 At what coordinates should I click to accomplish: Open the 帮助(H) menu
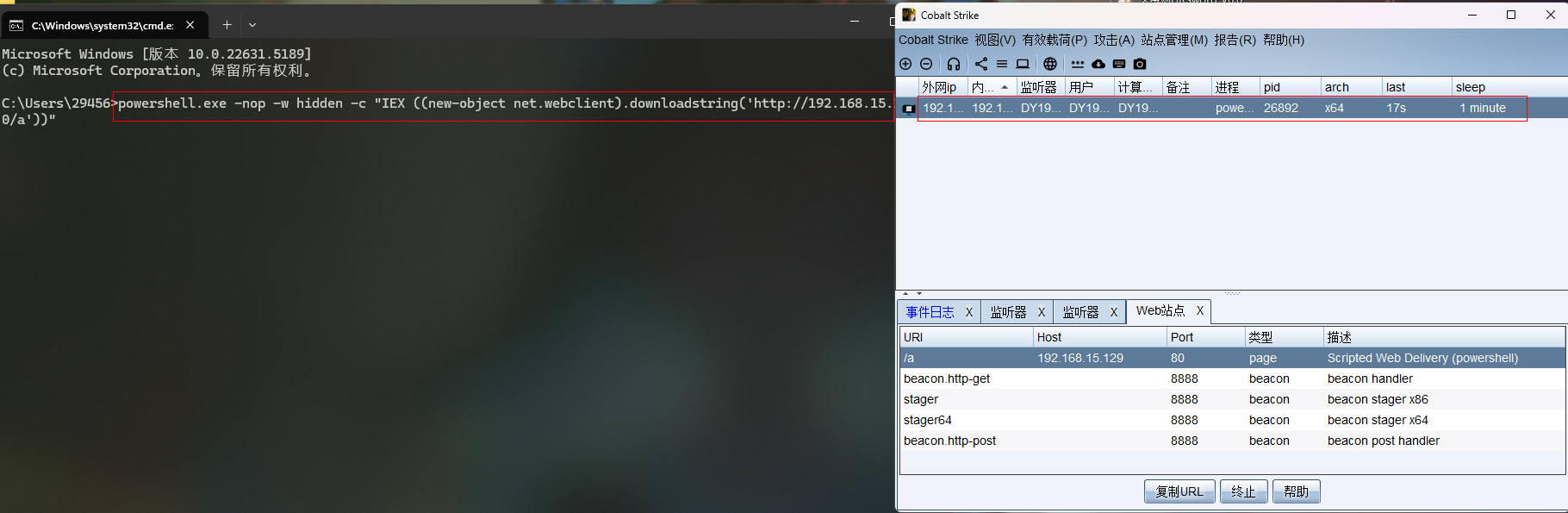(1284, 40)
